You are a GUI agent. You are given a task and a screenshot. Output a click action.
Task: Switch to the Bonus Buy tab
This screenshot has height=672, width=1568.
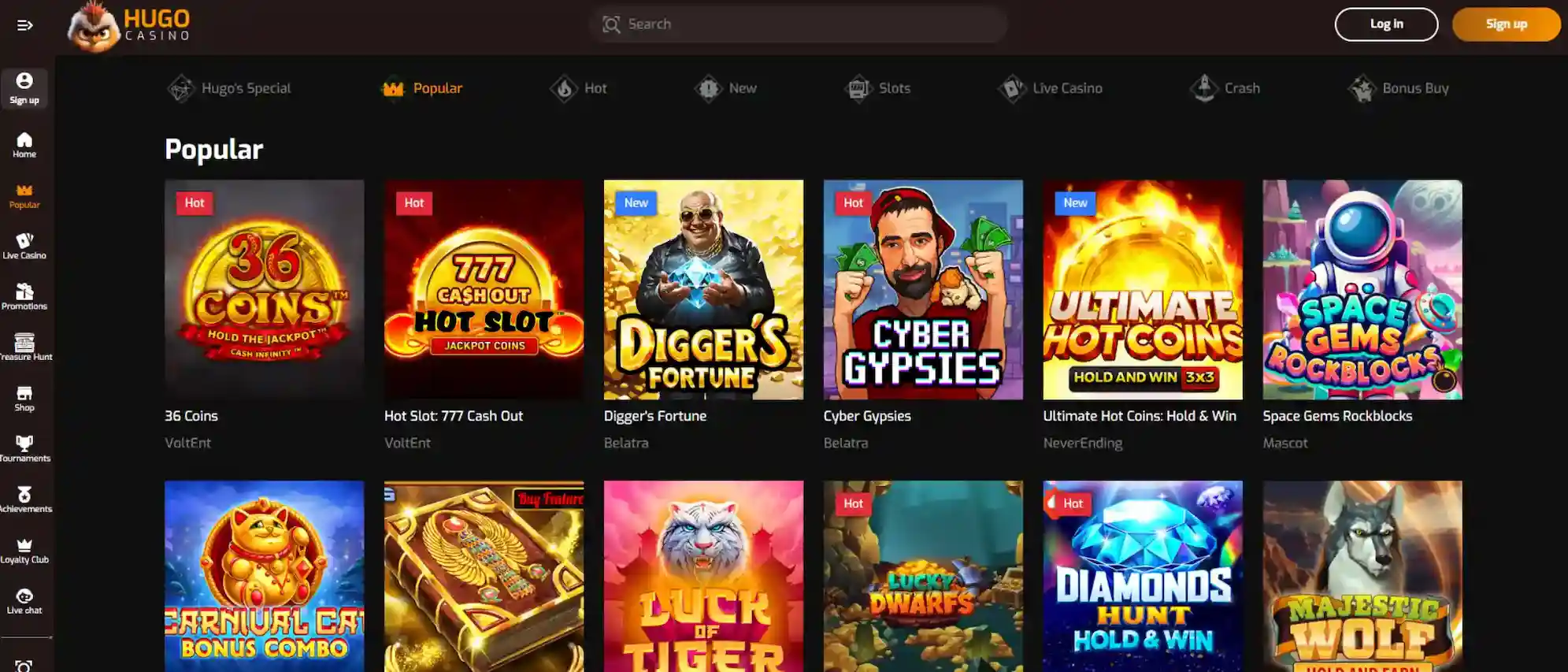coord(1399,88)
